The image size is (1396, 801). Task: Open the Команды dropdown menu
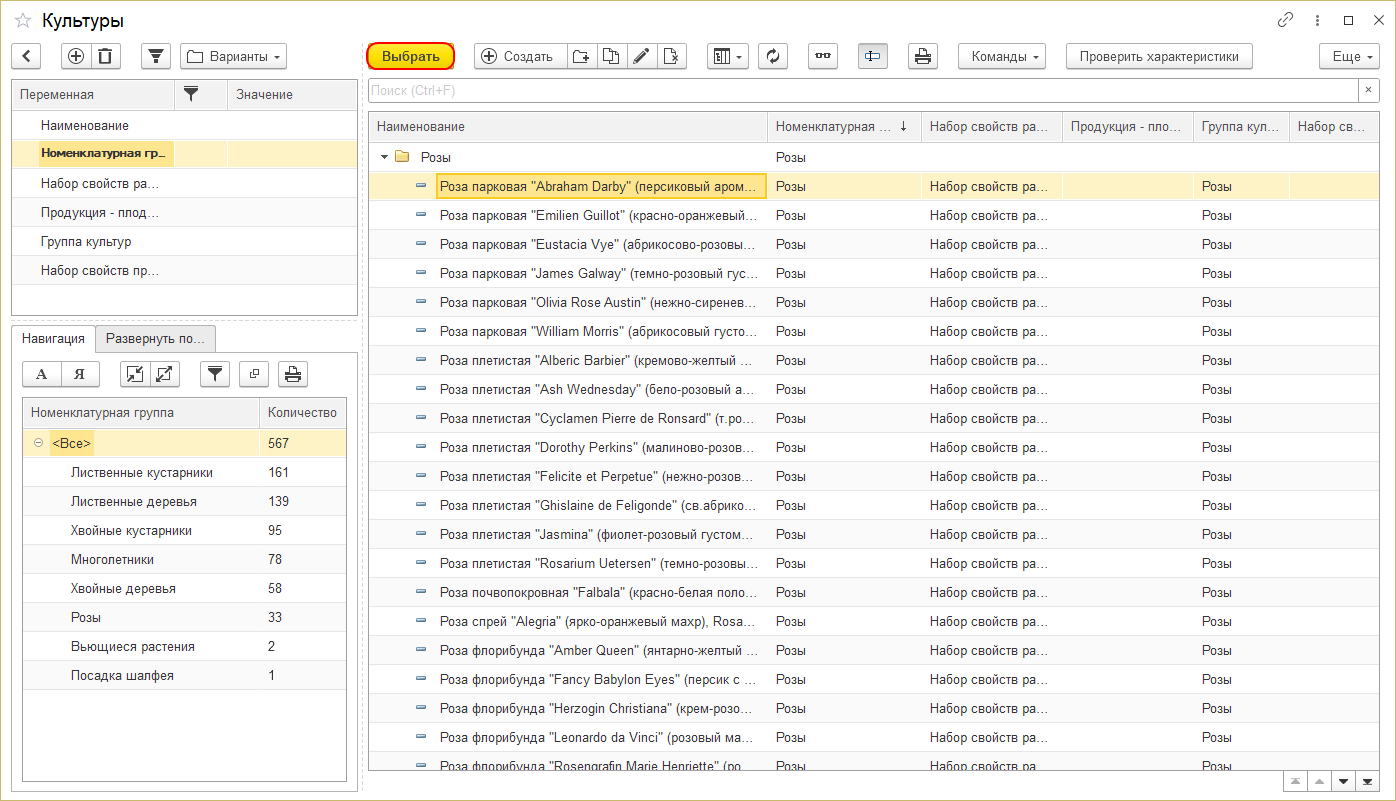click(x=1001, y=57)
